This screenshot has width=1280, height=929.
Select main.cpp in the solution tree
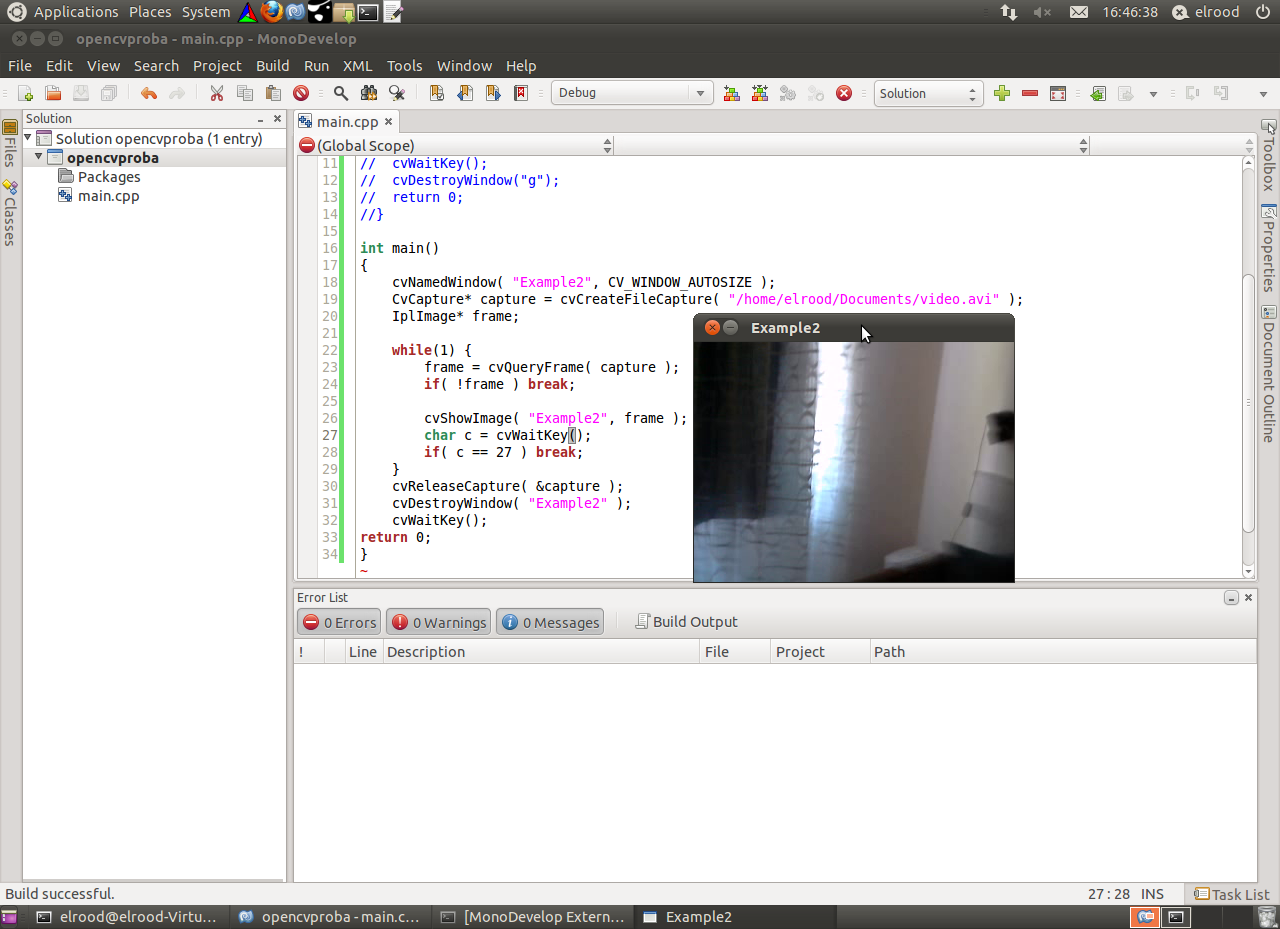click(x=108, y=196)
